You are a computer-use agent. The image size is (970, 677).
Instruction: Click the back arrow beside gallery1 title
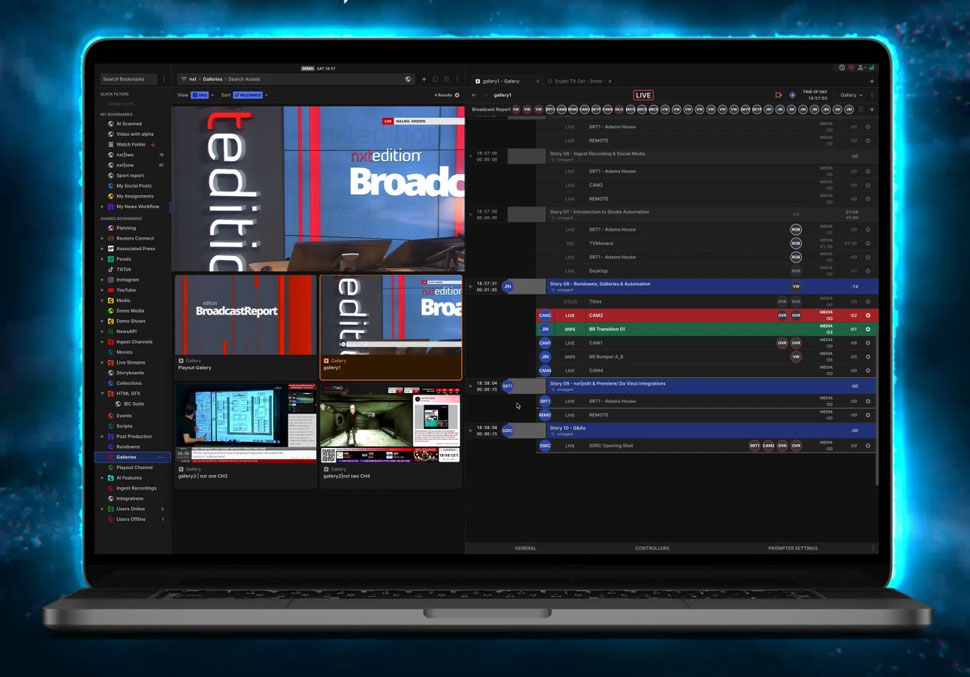tap(474, 95)
